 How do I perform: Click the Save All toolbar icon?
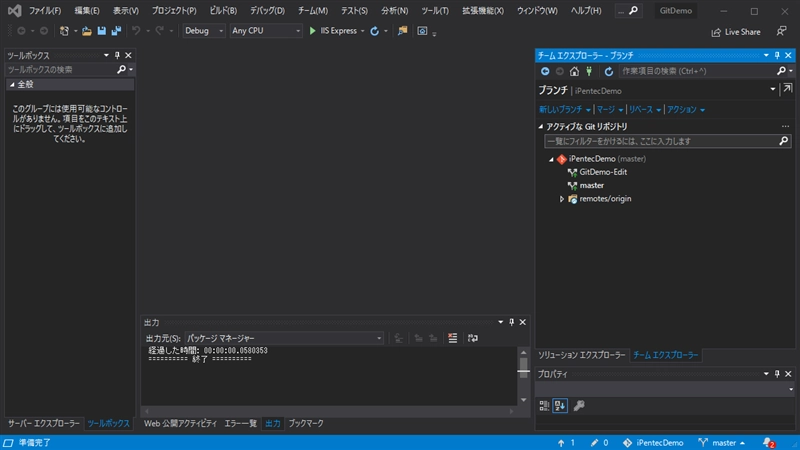[116, 31]
